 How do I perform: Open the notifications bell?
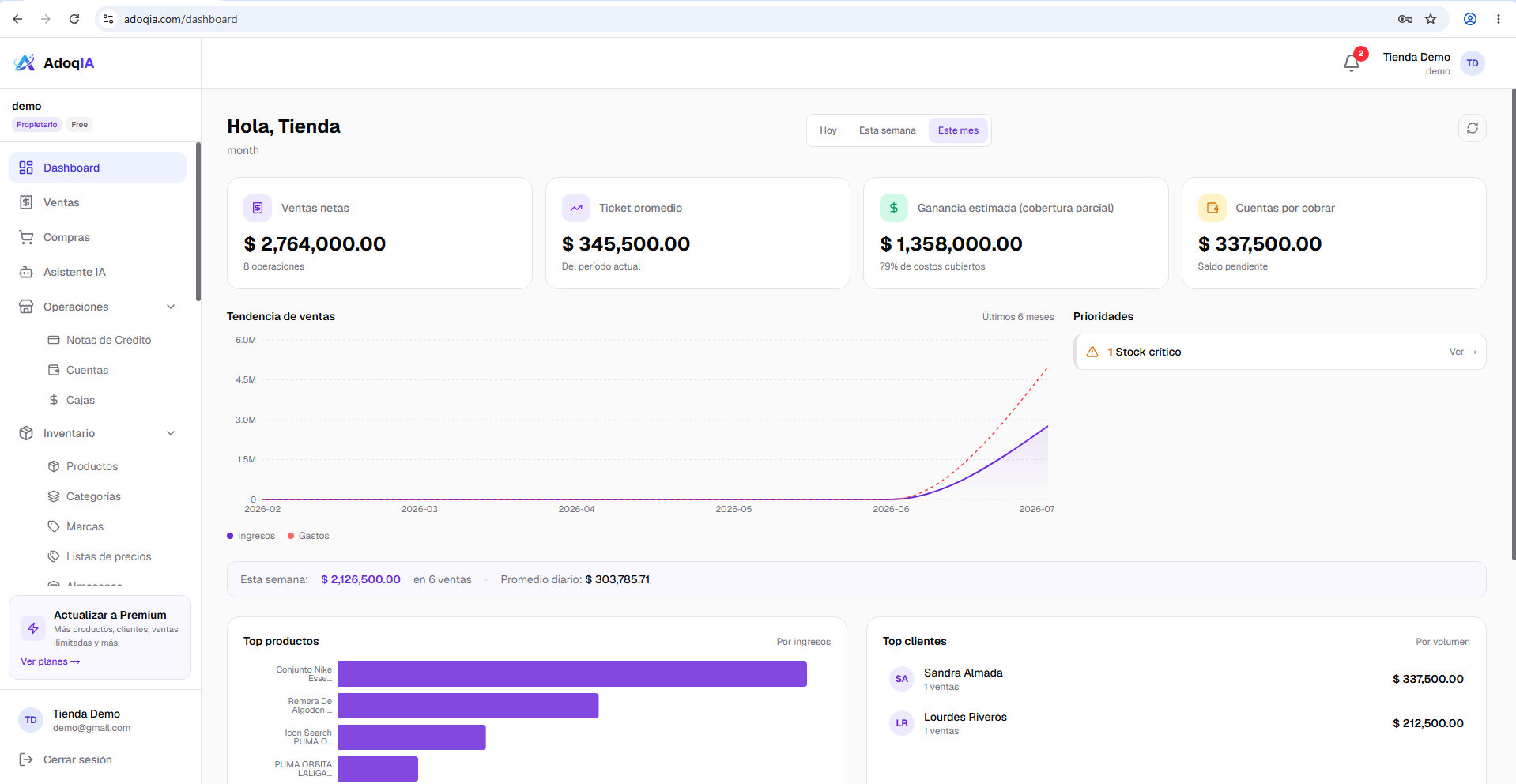1352,63
